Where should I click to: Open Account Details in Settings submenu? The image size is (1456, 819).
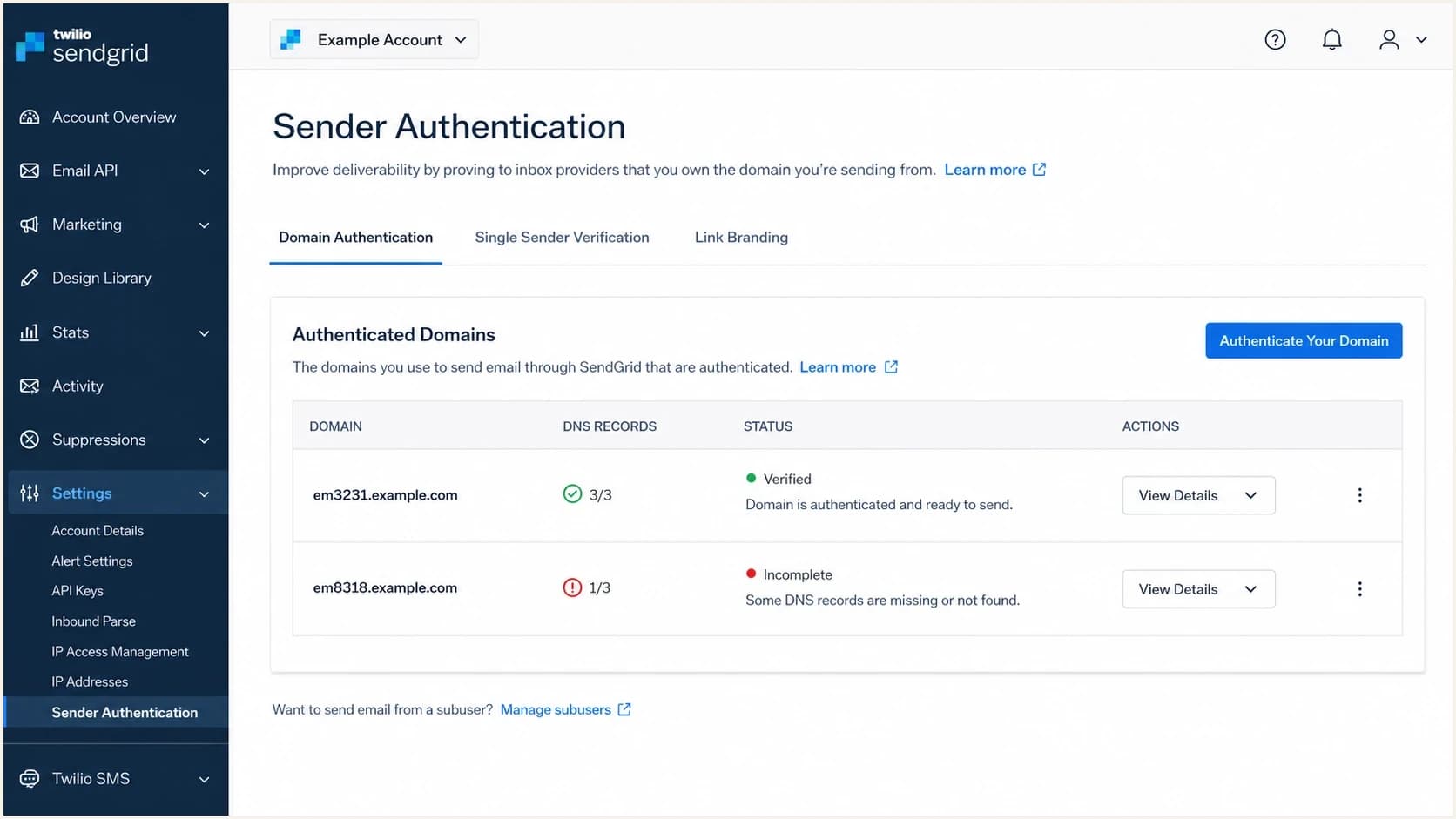(x=98, y=530)
